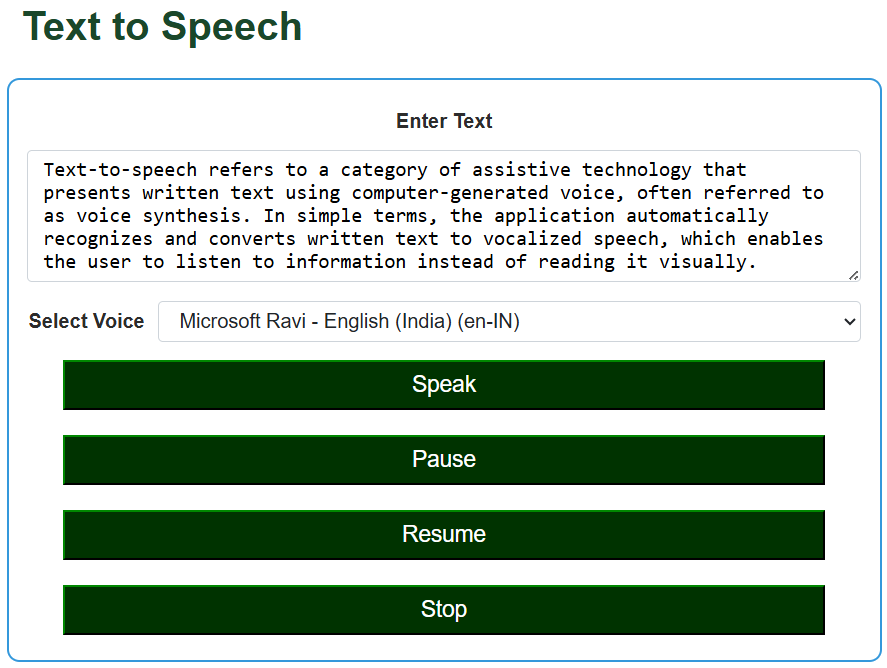Click inside the Enter Text textarea

(444, 216)
